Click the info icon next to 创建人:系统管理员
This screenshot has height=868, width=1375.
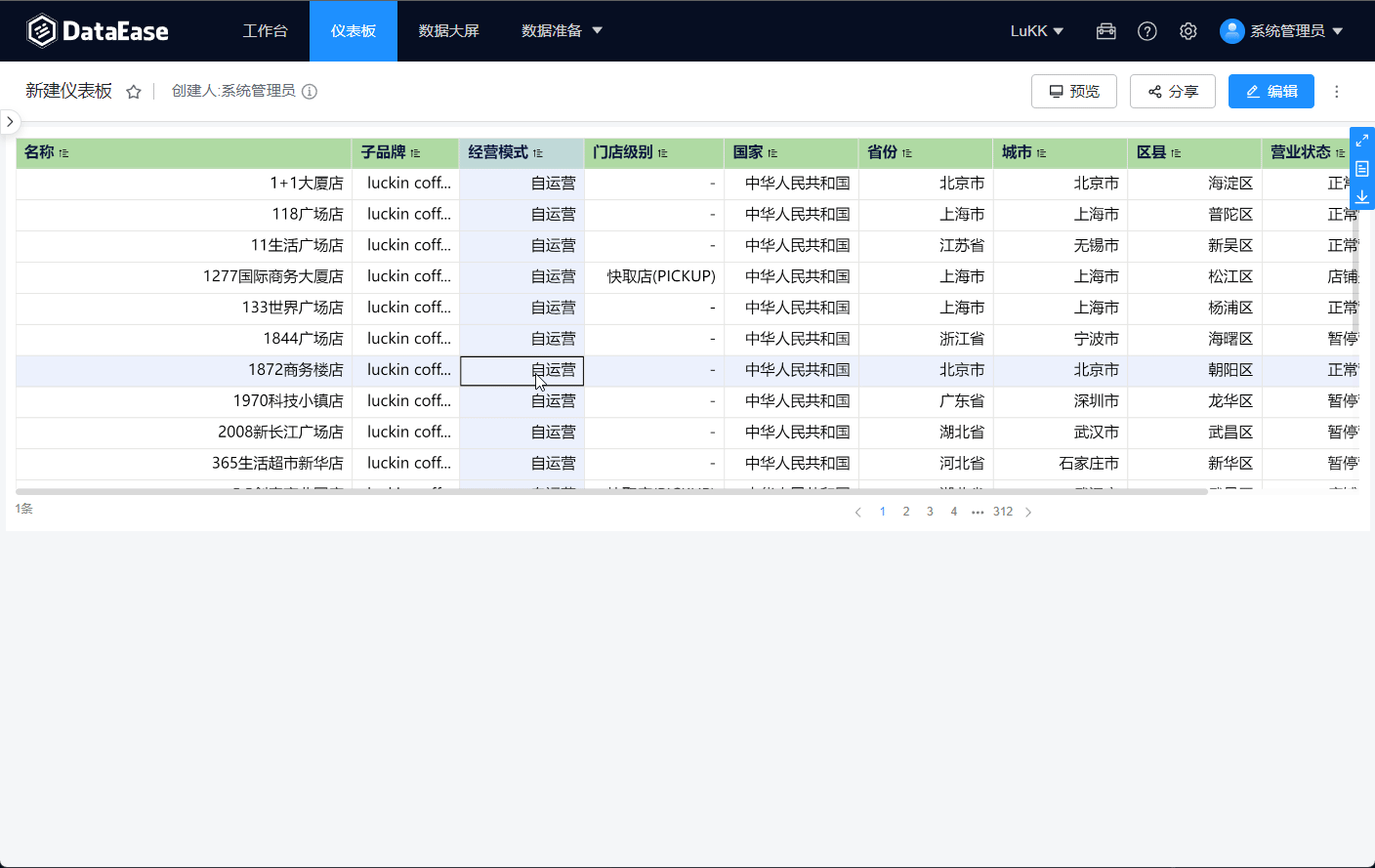(x=309, y=91)
